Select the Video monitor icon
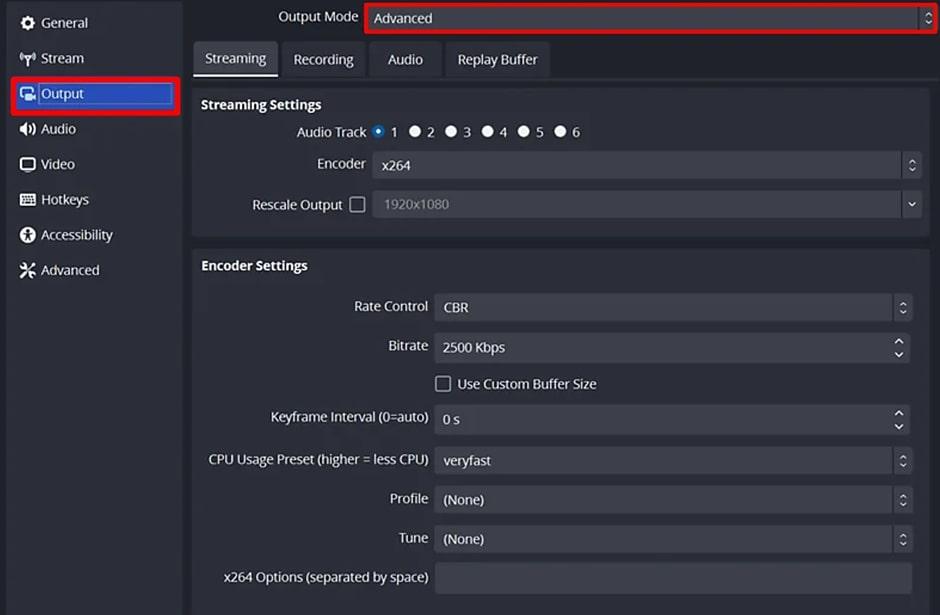 (27, 164)
